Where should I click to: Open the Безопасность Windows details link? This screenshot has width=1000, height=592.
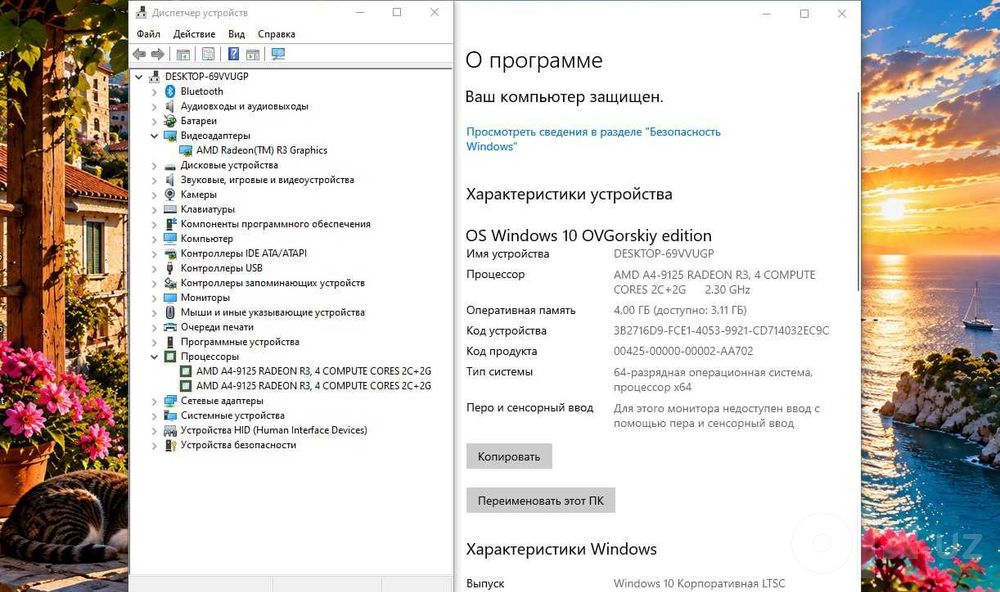593,139
